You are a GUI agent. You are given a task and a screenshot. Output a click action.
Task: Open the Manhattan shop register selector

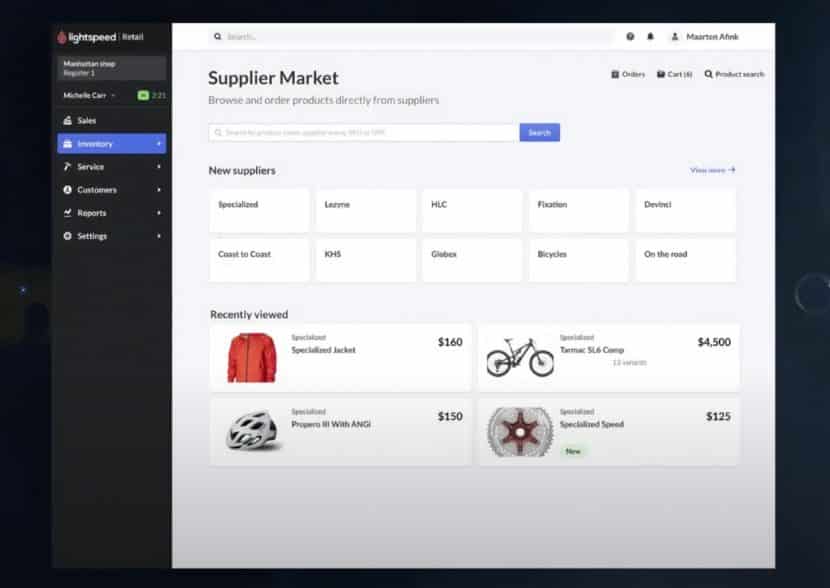tap(112, 68)
